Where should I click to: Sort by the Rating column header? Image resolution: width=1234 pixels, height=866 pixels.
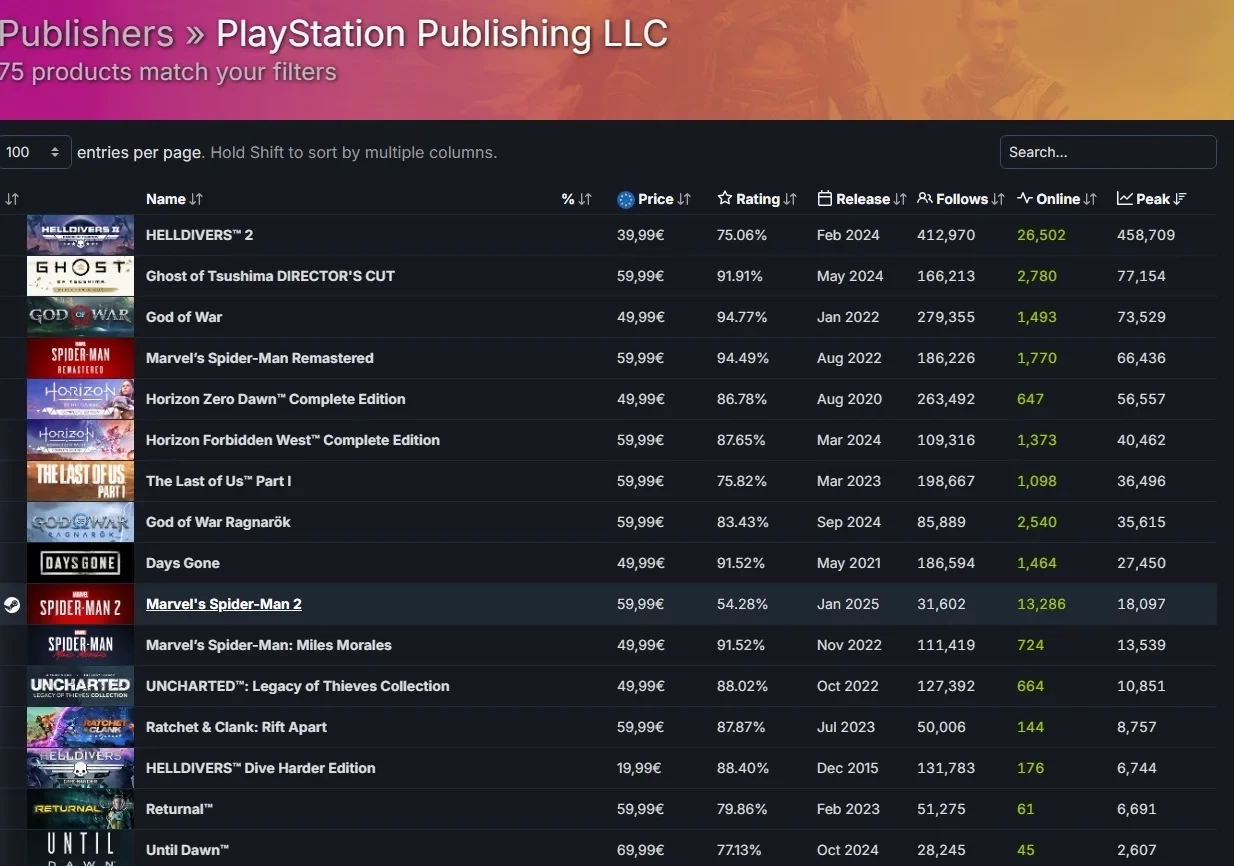coord(757,199)
